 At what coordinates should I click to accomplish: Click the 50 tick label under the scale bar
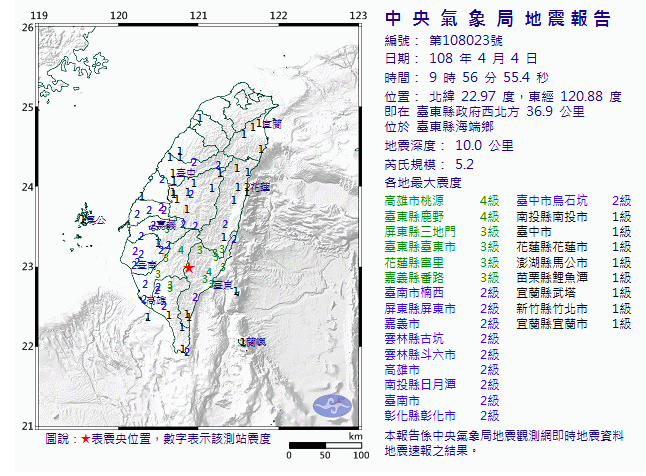tap(325, 455)
